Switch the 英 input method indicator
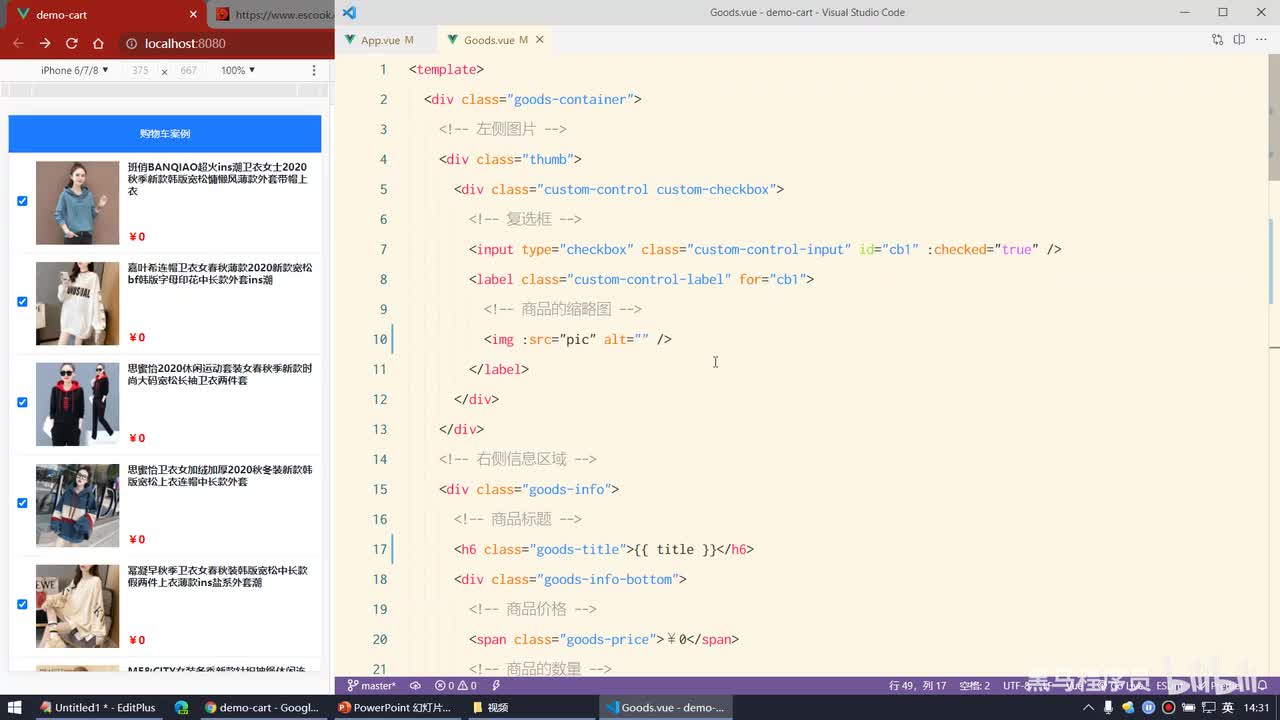 pyautogui.click(x=1227, y=707)
